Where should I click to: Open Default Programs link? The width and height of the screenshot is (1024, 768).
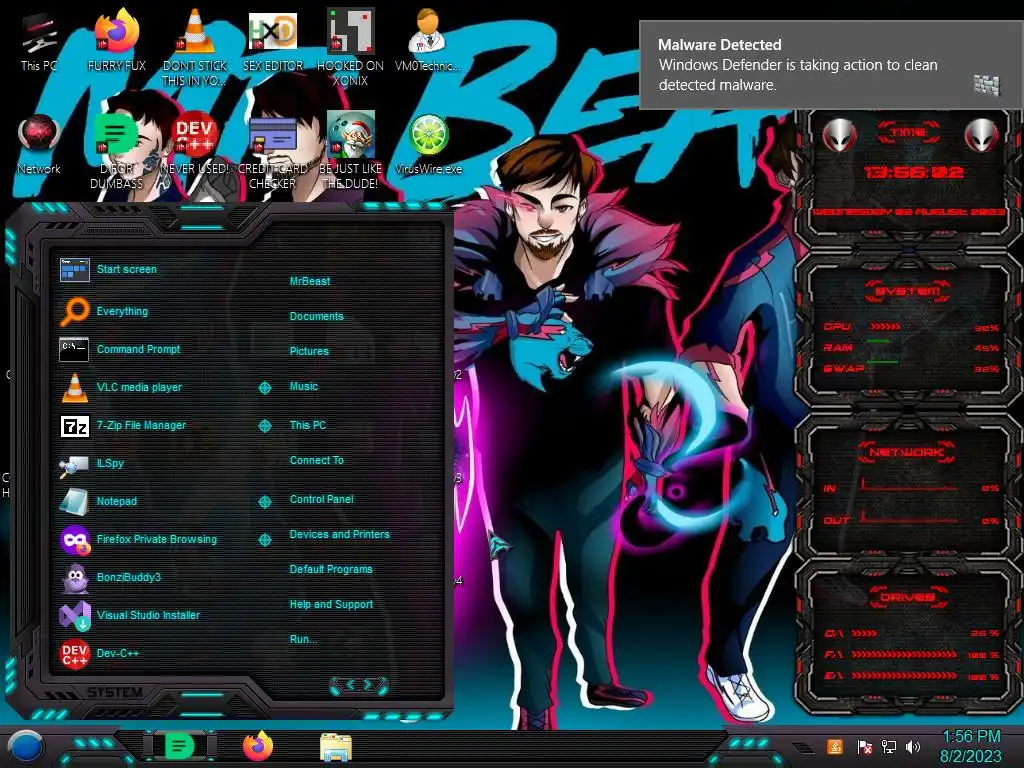click(x=330, y=569)
